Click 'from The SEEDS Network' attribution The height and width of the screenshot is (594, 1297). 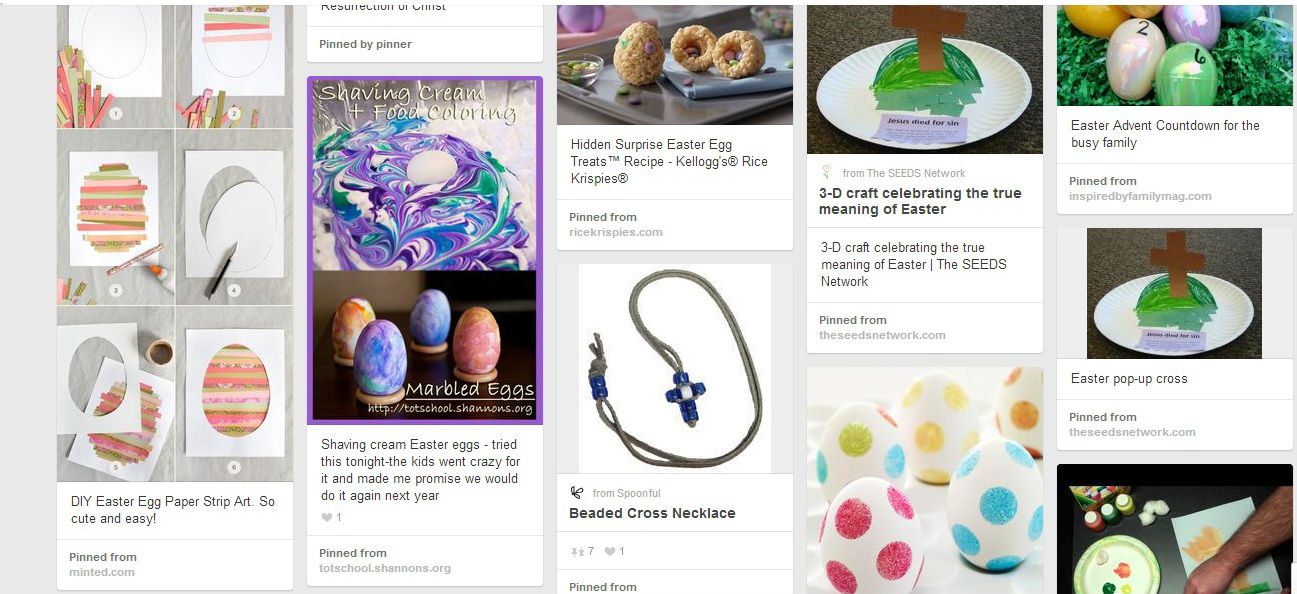tap(903, 173)
